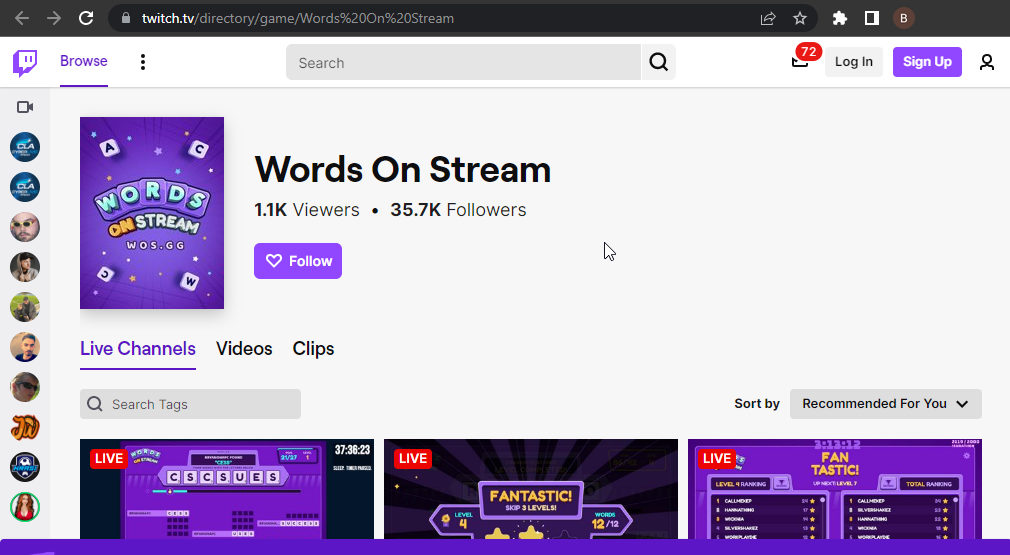Image resolution: width=1010 pixels, height=555 pixels.
Task: Open the FANTASTIC skip 3 levels stream
Action: click(531, 489)
